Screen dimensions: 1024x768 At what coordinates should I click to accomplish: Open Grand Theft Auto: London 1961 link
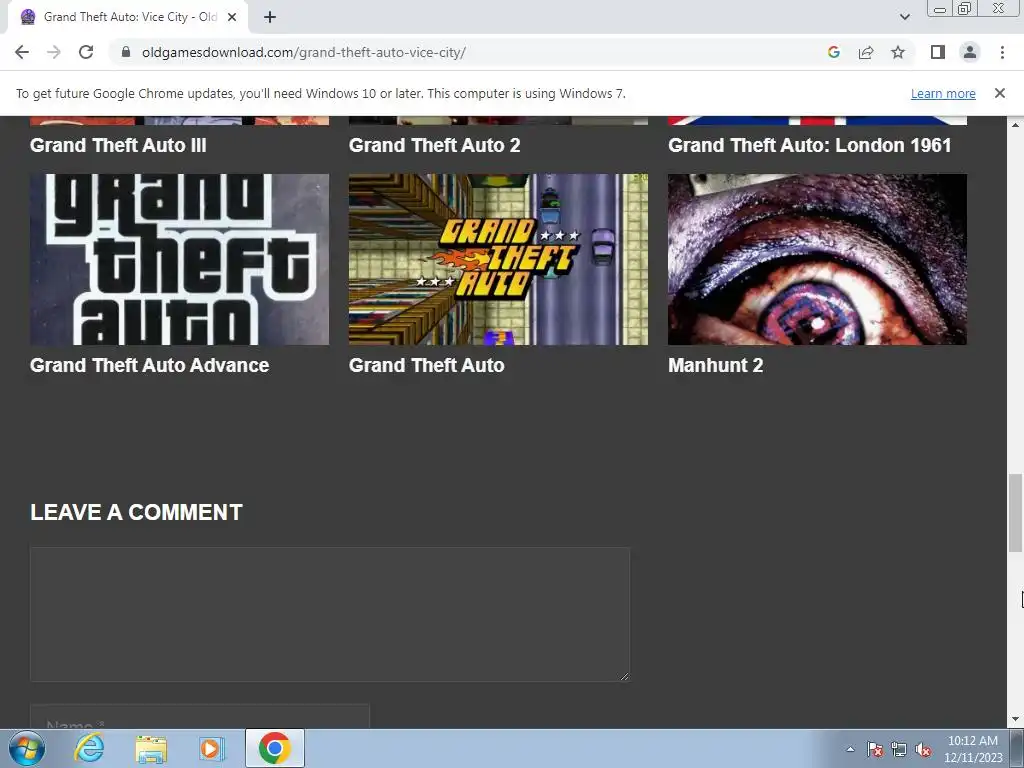click(809, 145)
